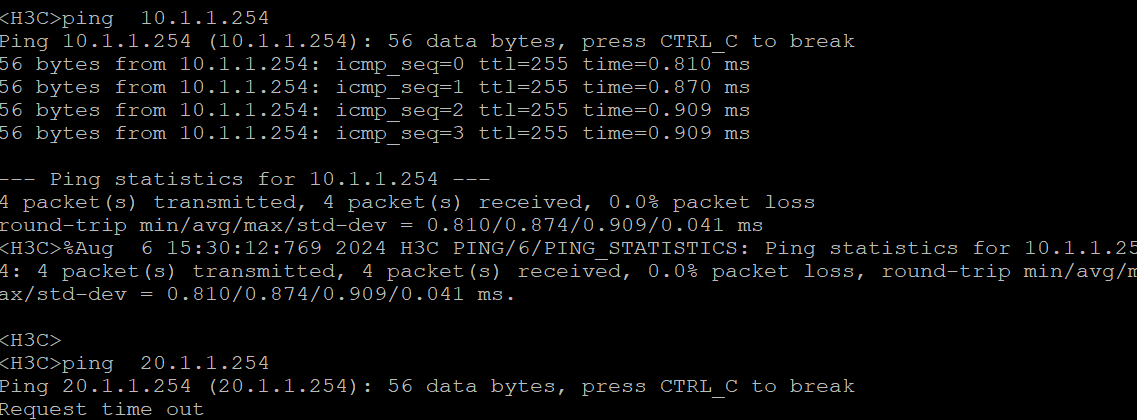Click the icmp_seq=2 reply line
This screenshot has height=420, width=1137.
374,110
